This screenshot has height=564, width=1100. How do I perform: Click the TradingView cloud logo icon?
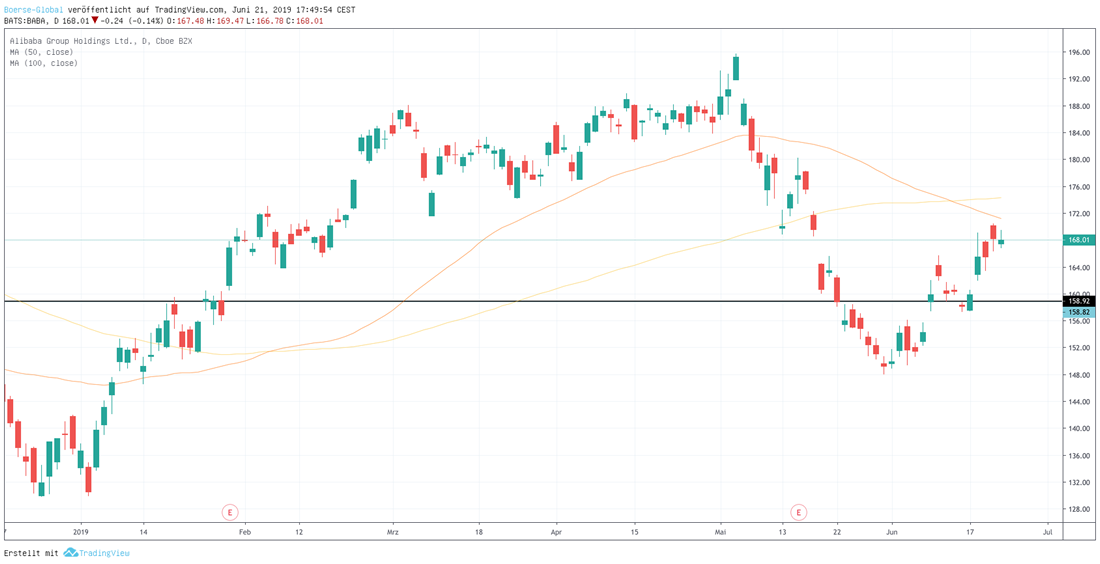[x=70, y=553]
